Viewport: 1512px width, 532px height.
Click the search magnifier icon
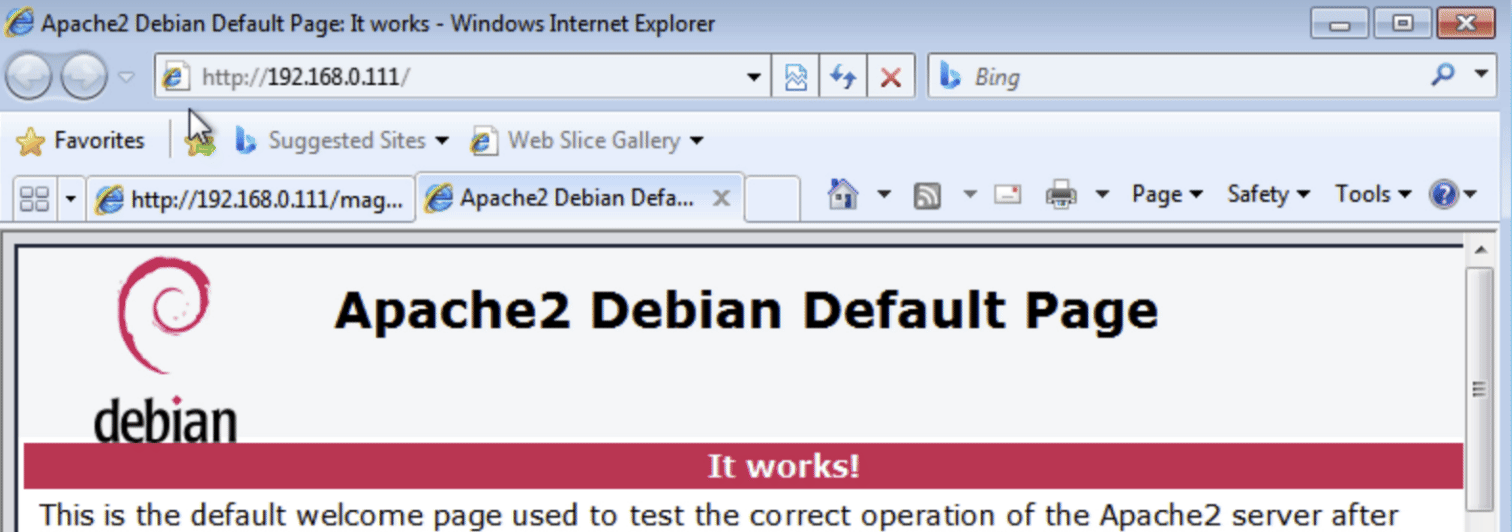[1443, 75]
